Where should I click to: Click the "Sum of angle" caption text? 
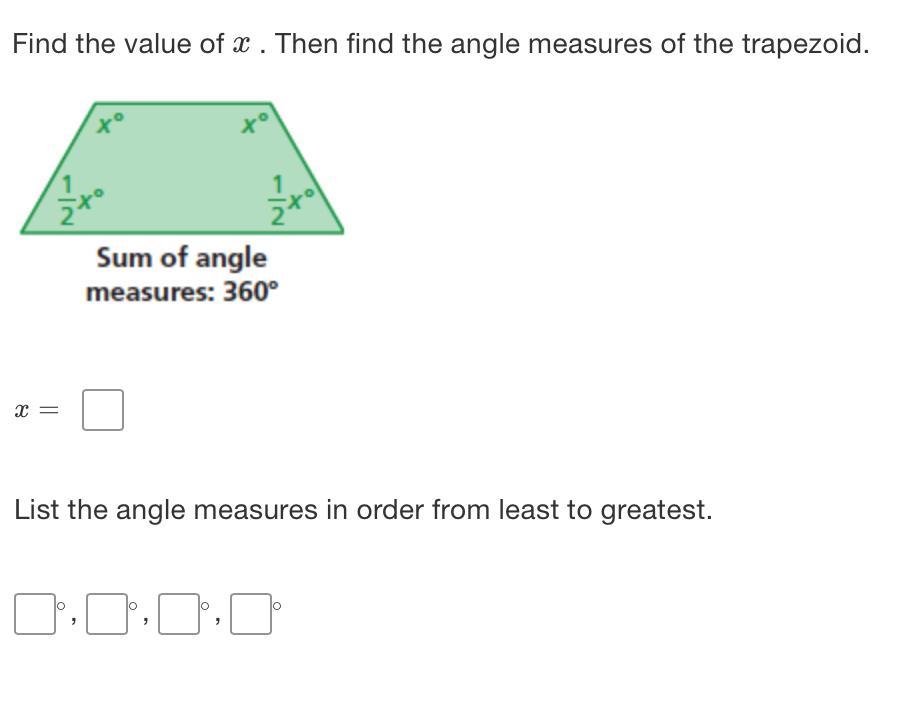[x=181, y=258]
